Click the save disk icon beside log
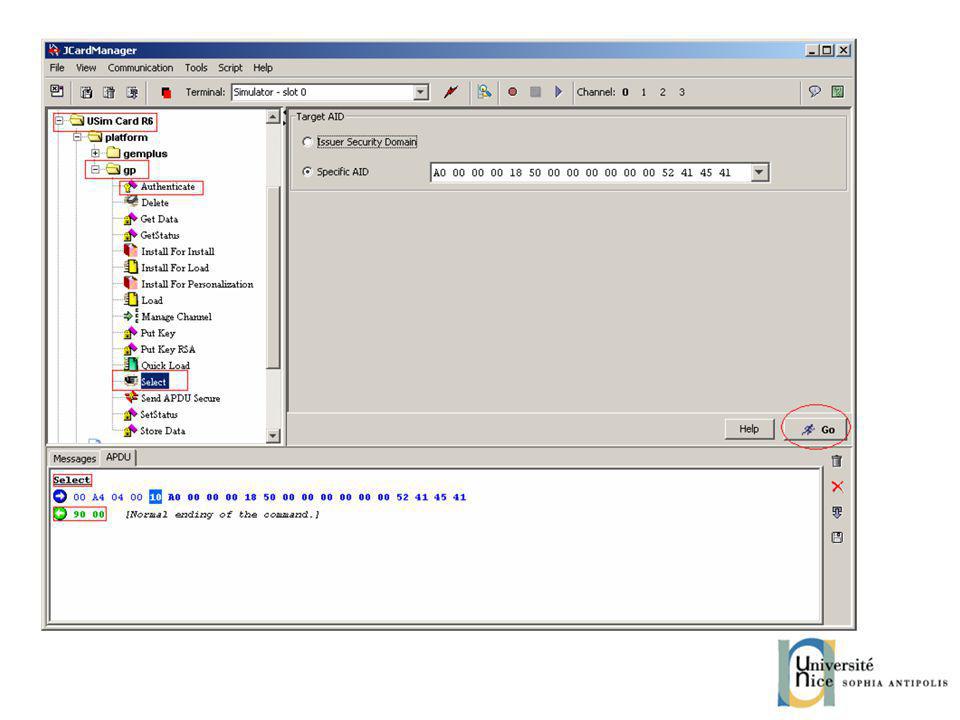The image size is (960, 720). 837,538
